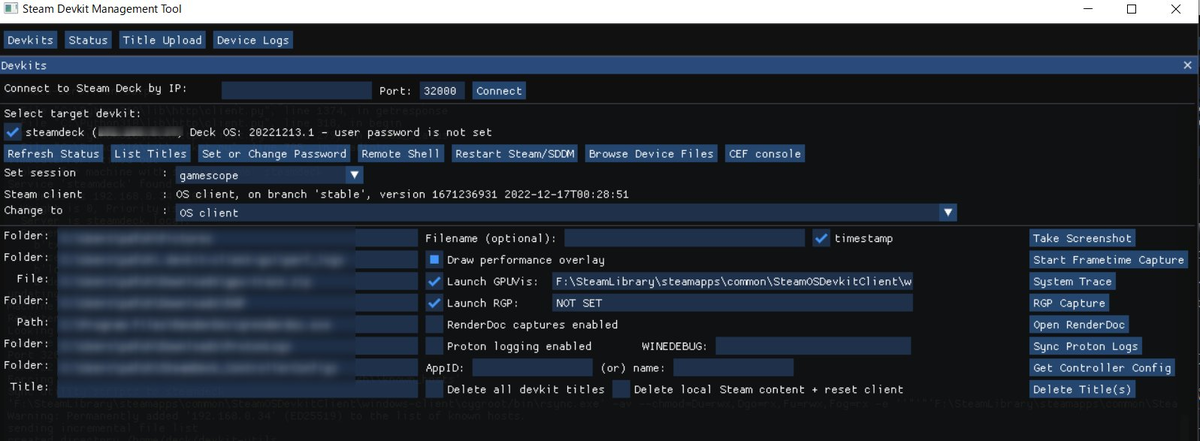This screenshot has height=441, width=1200.
Task: Click List Titles
Action: (x=150, y=153)
